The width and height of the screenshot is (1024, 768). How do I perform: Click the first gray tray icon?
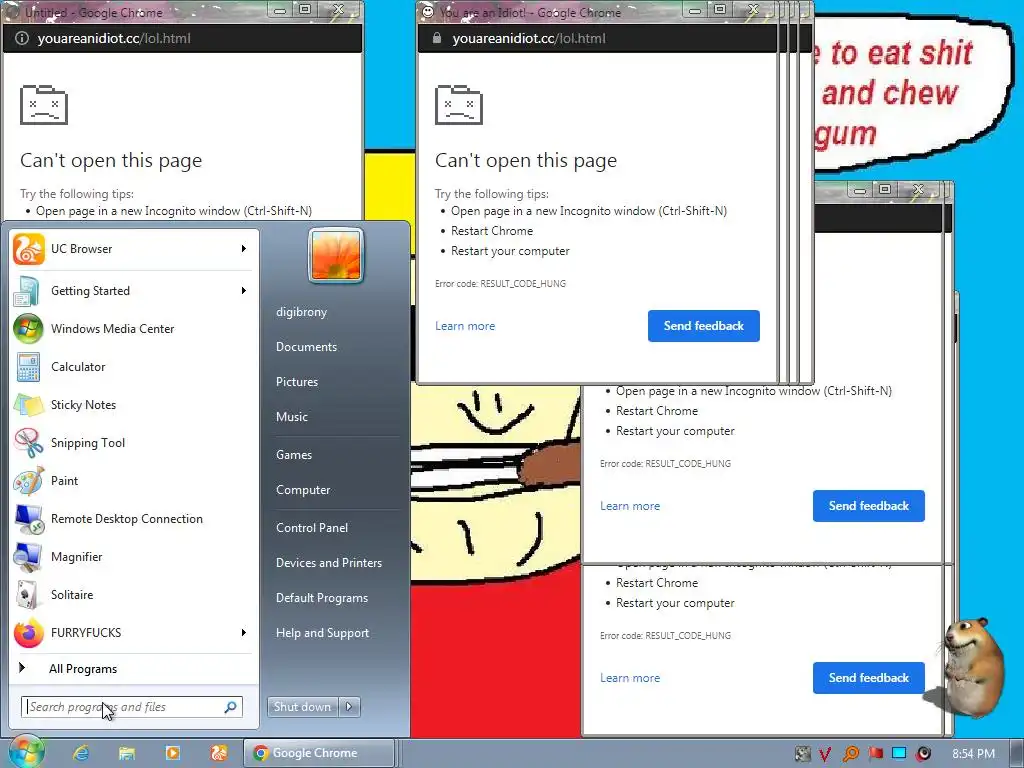tap(802, 754)
